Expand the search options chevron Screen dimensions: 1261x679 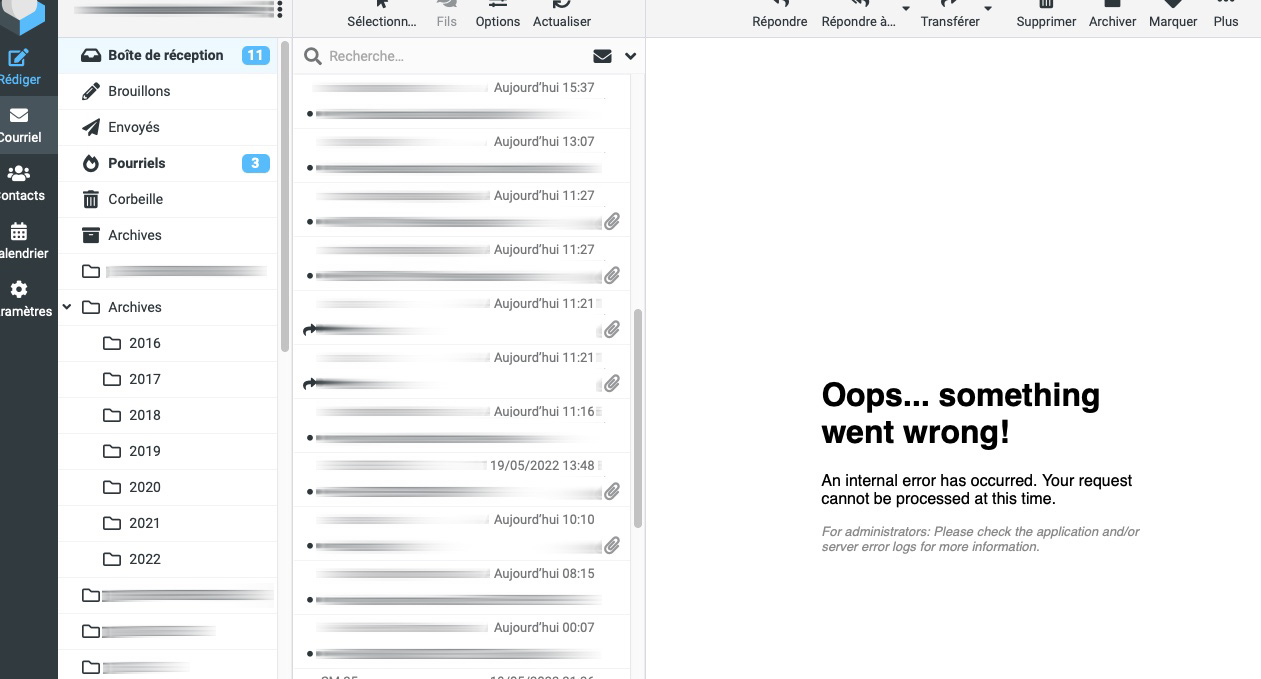[630, 56]
